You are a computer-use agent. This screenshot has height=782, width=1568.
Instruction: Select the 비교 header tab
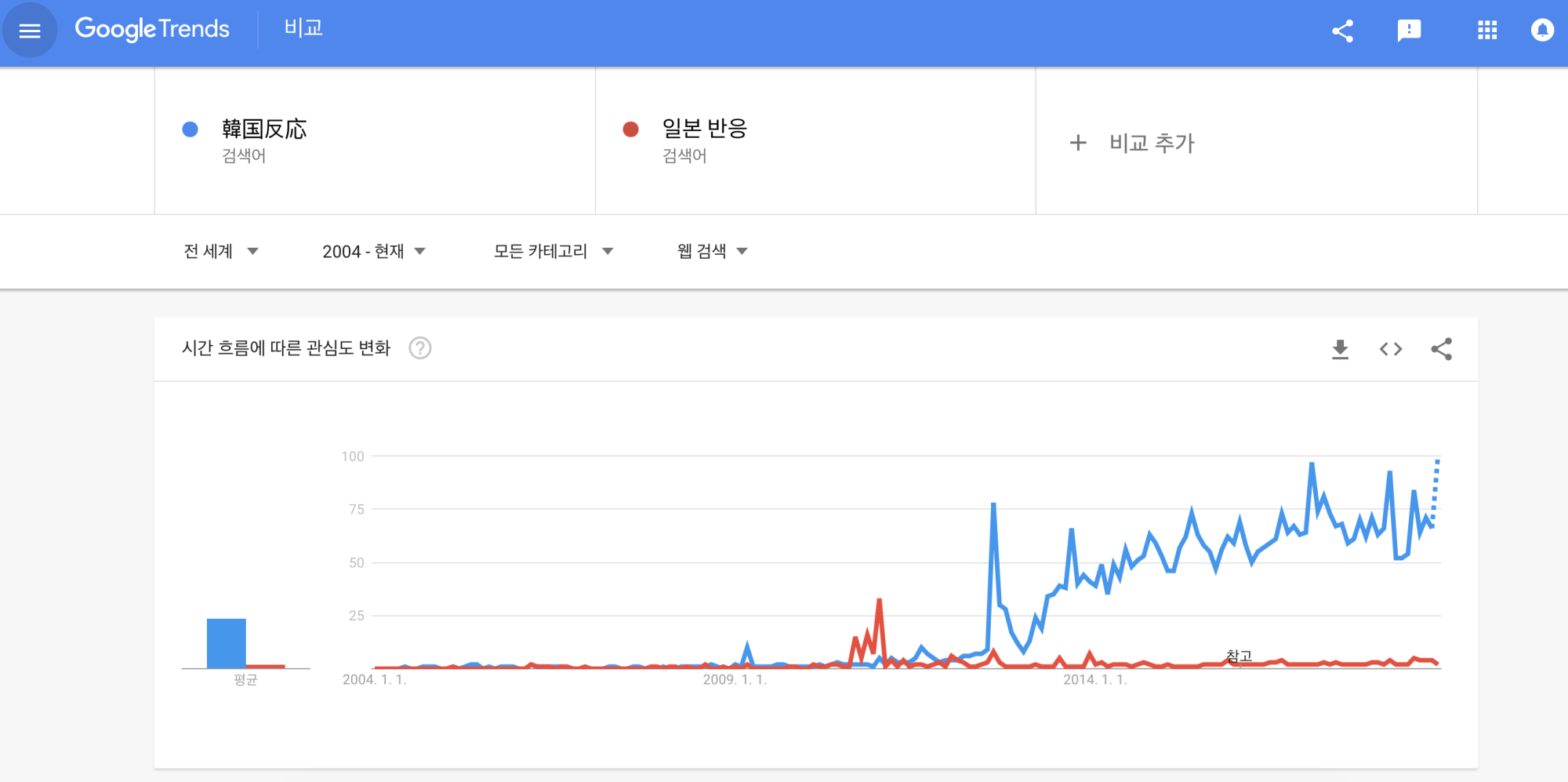click(x=303, y=28)
